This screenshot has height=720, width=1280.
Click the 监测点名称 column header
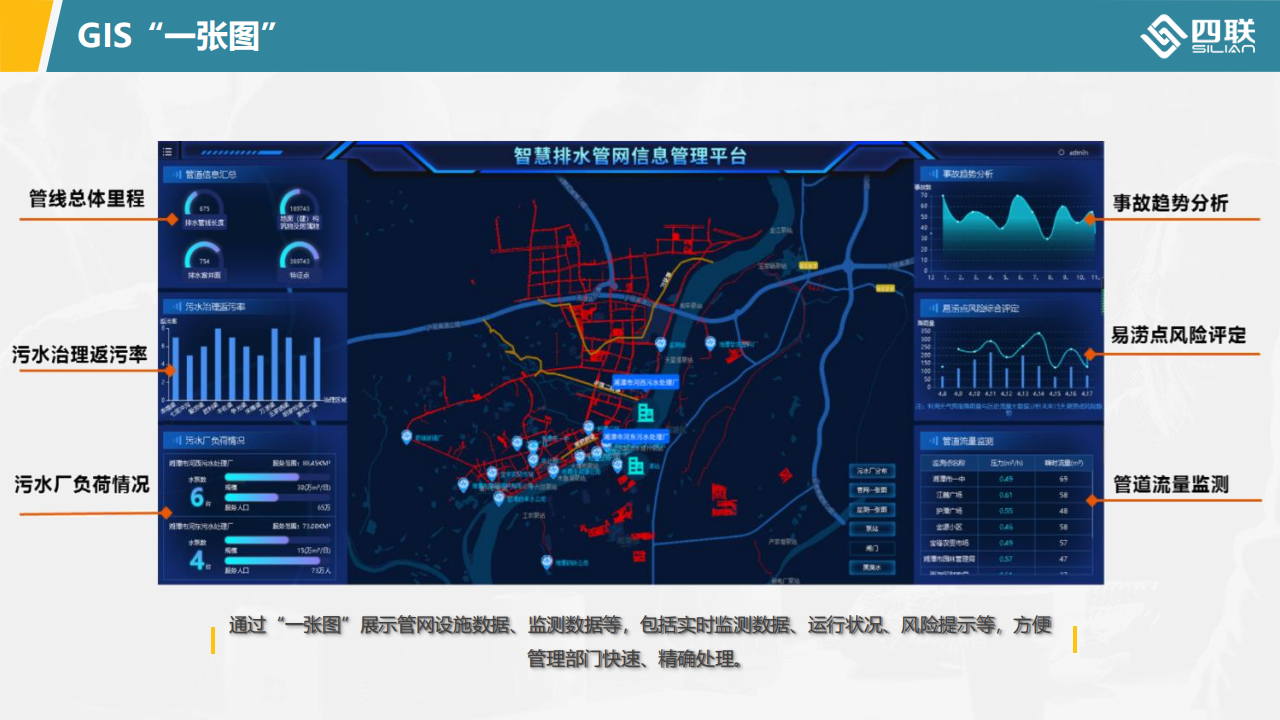[x=948, y=463]
